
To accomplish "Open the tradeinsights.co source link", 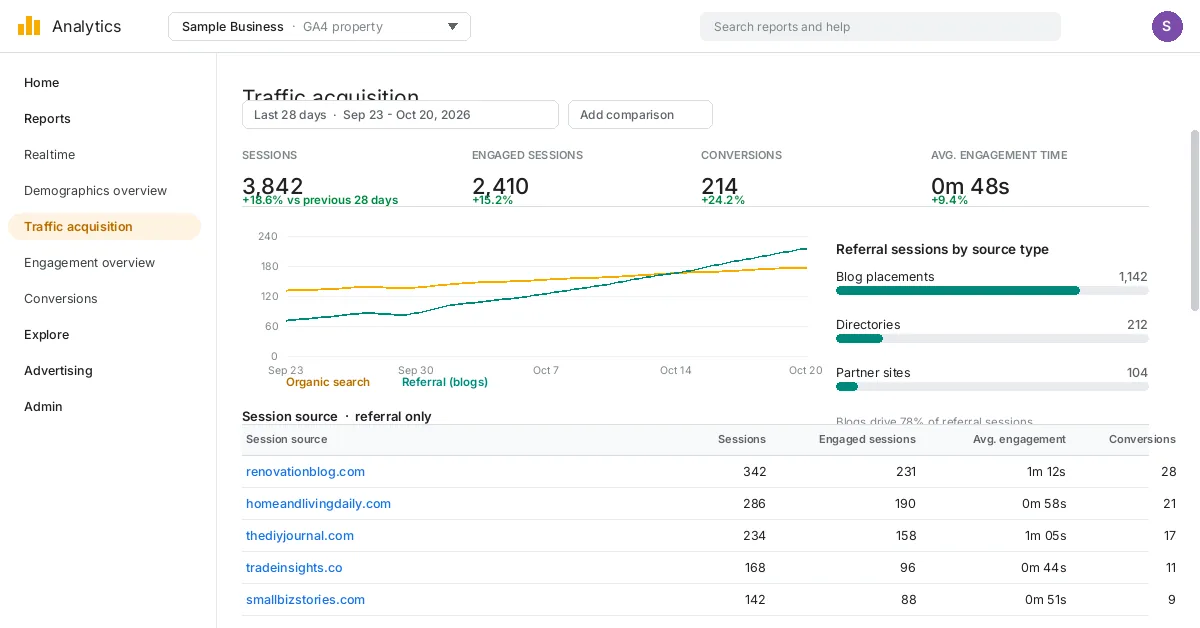I will point(294,568).
